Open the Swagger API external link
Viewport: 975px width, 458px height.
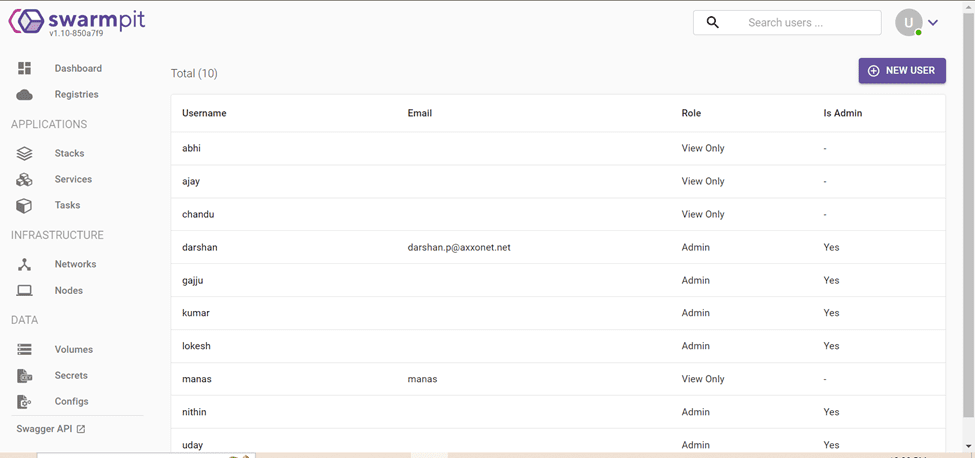tap(51, 429)
